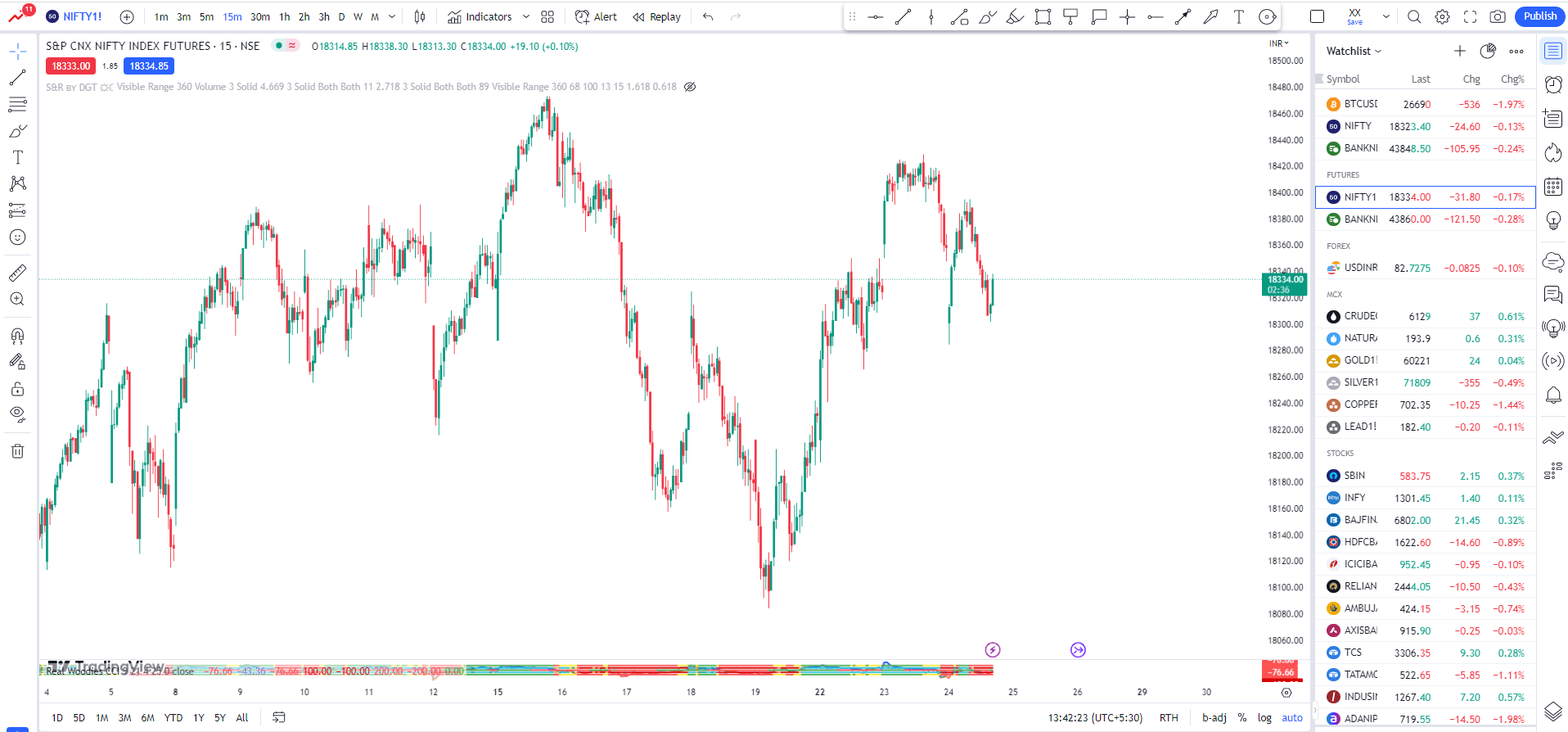Select the ruler measure tool
The height and width of the screenshot is (732, 1568).
[17, 273]
